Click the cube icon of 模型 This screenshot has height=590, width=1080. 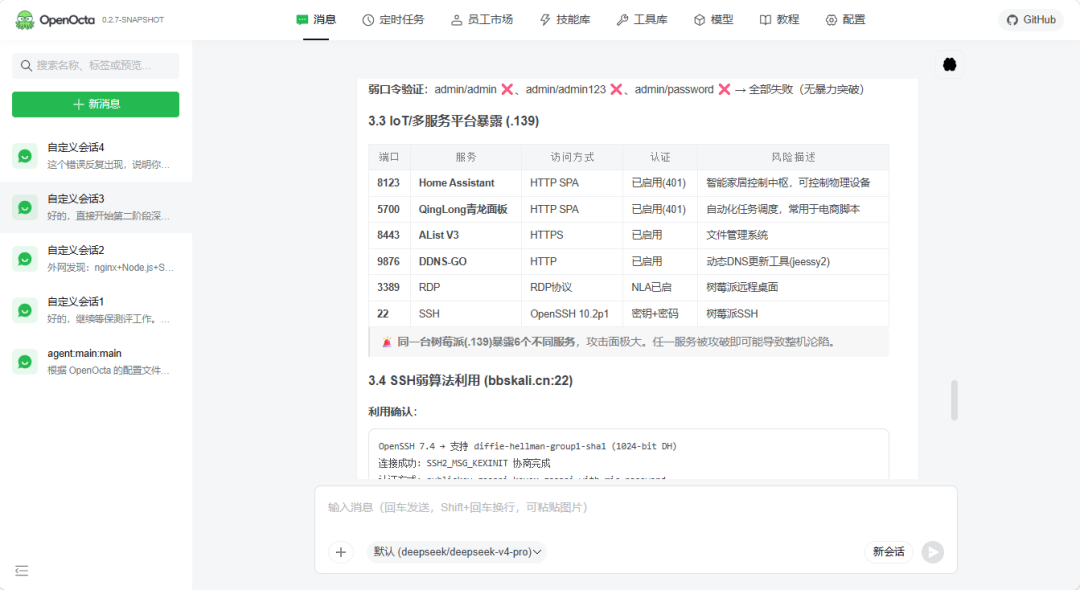(699, 20)
